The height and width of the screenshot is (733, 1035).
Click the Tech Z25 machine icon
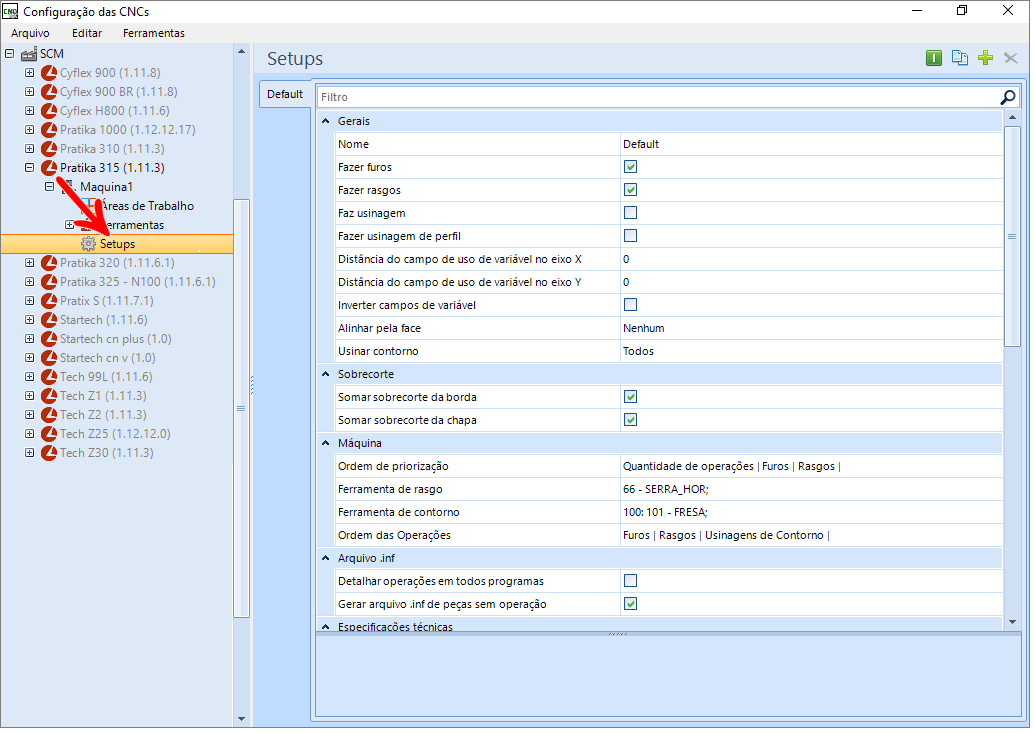pyautogui.click(x=49, y=435)
